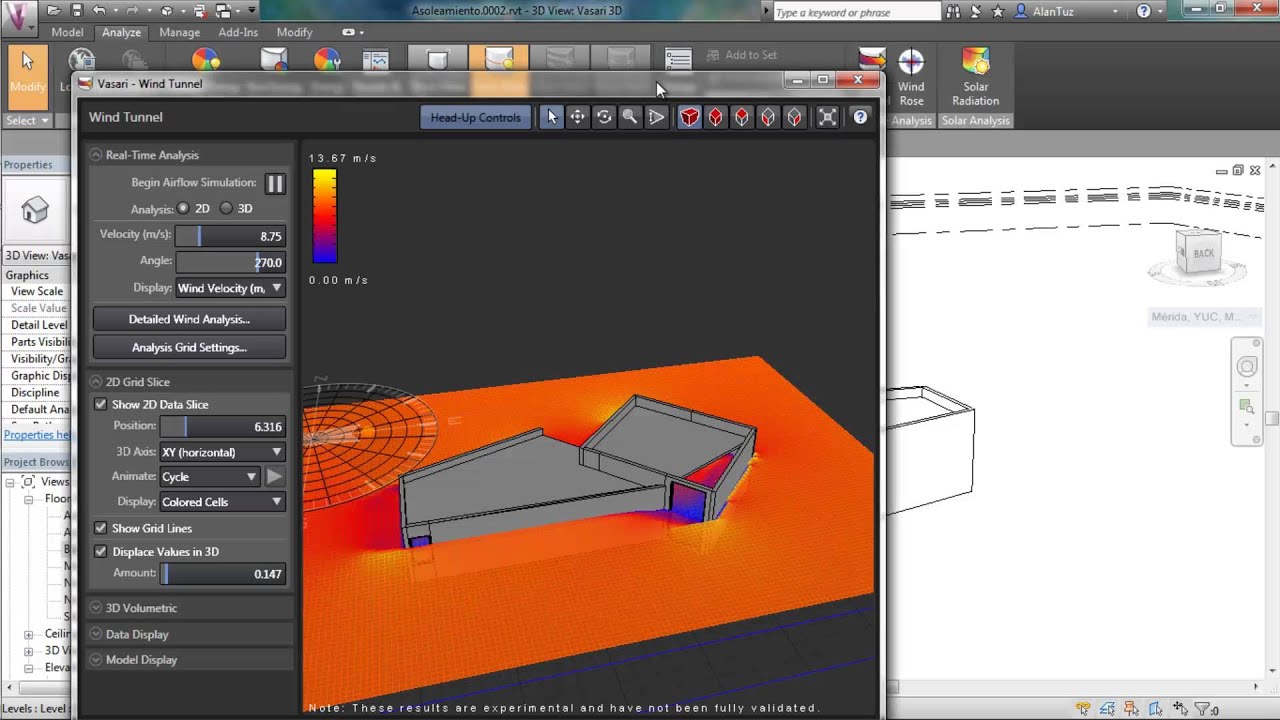This screenshot has height=720, width=1280.
Task: Select the fourth cube view preset
Action: click(x=768, y=117)
